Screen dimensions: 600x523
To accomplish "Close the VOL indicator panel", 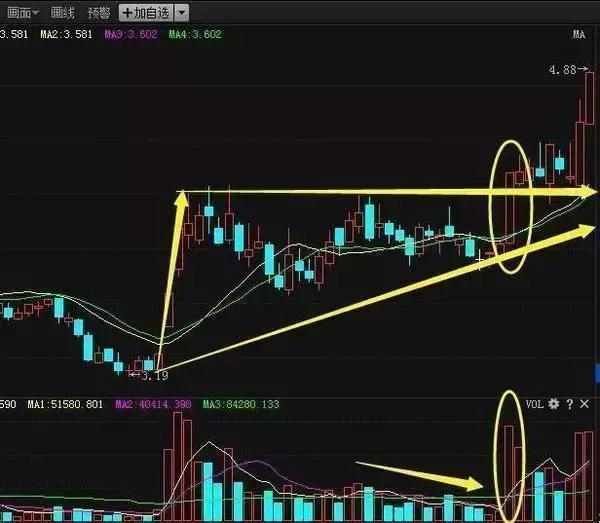I will [584, 404].
